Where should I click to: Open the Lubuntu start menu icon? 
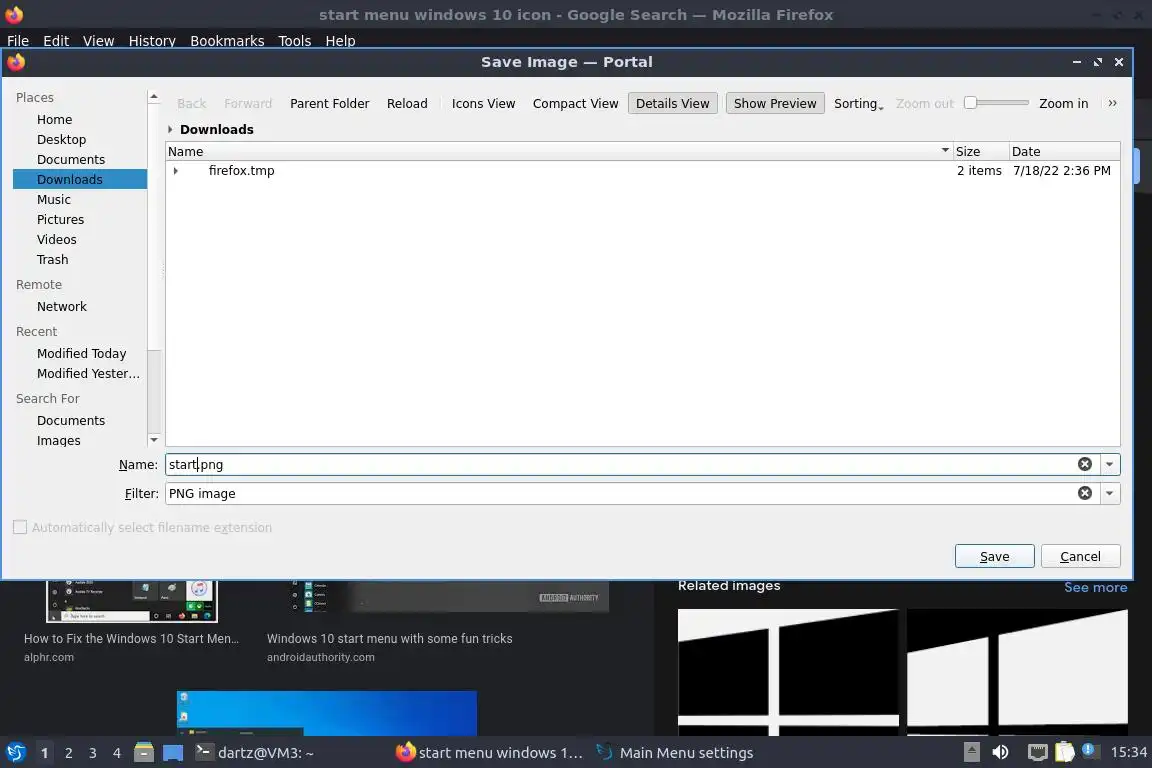click(16, 753)
